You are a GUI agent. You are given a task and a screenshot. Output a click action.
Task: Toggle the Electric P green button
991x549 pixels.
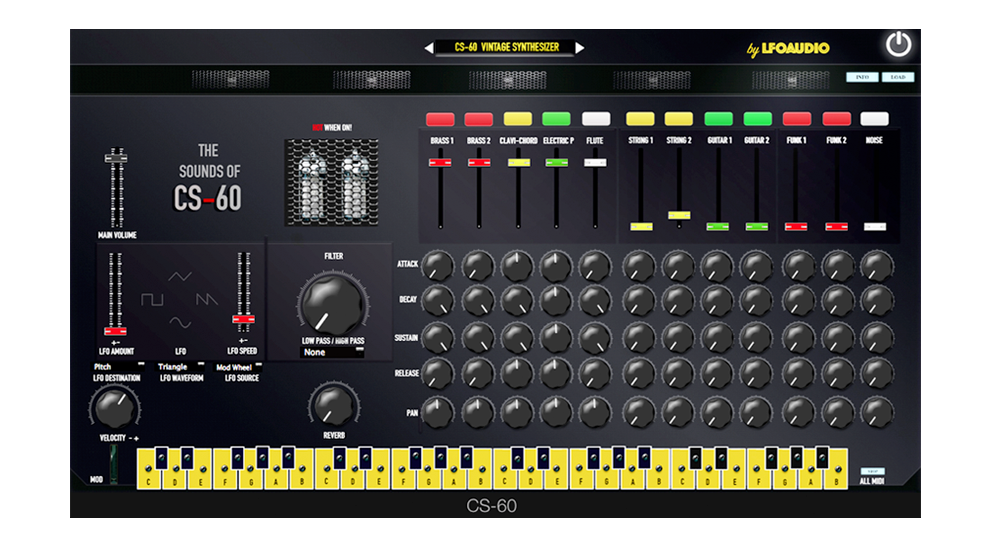pyautogui.click(x=556, y=119)
